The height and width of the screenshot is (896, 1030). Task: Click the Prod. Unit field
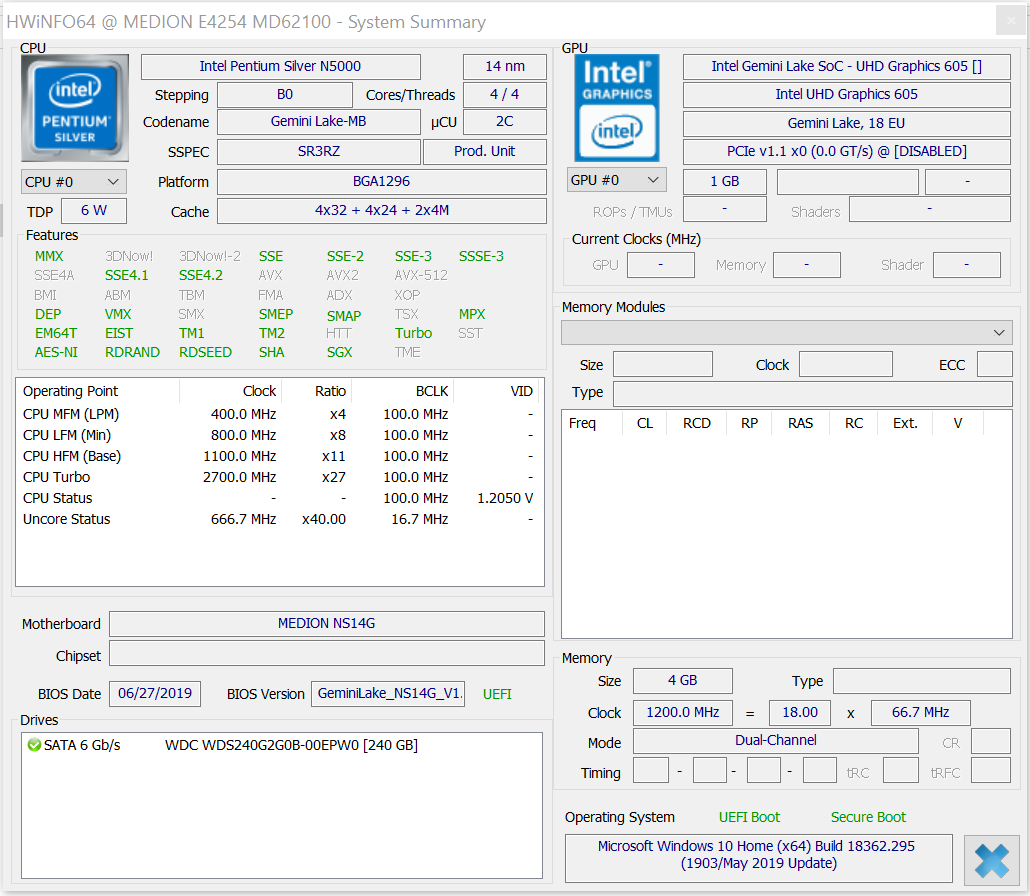point(485,152)
